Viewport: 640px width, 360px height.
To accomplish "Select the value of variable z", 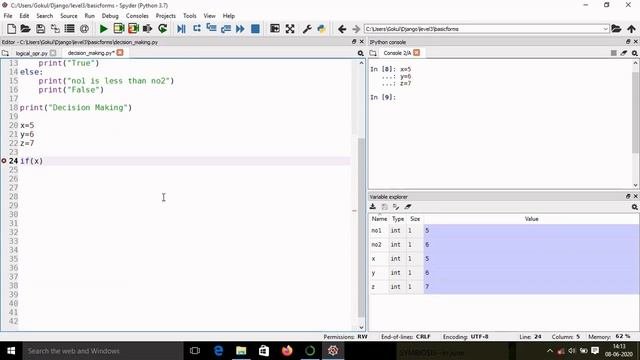I will point(531,287).
